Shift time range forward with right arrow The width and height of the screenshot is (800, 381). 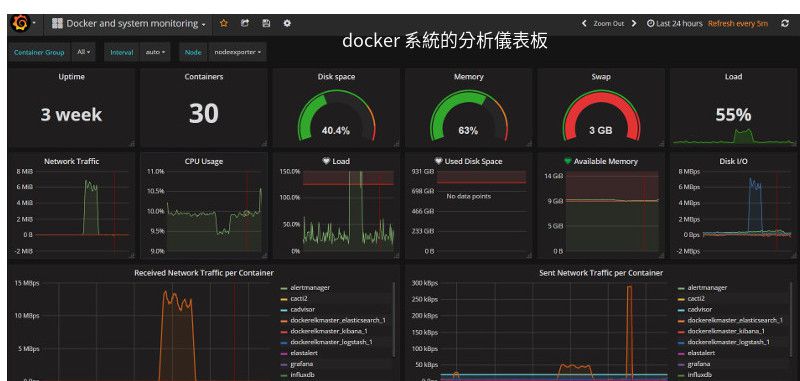point(634,23)
